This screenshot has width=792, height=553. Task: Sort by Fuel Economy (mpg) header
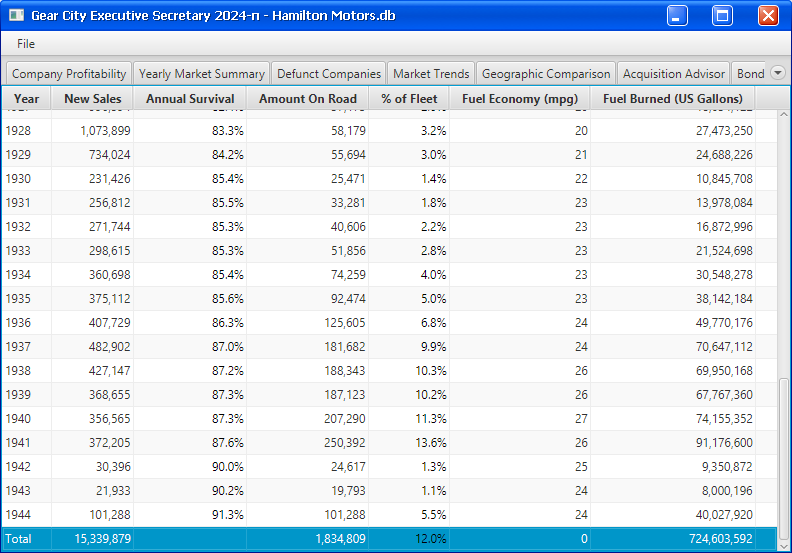[520, 99]
